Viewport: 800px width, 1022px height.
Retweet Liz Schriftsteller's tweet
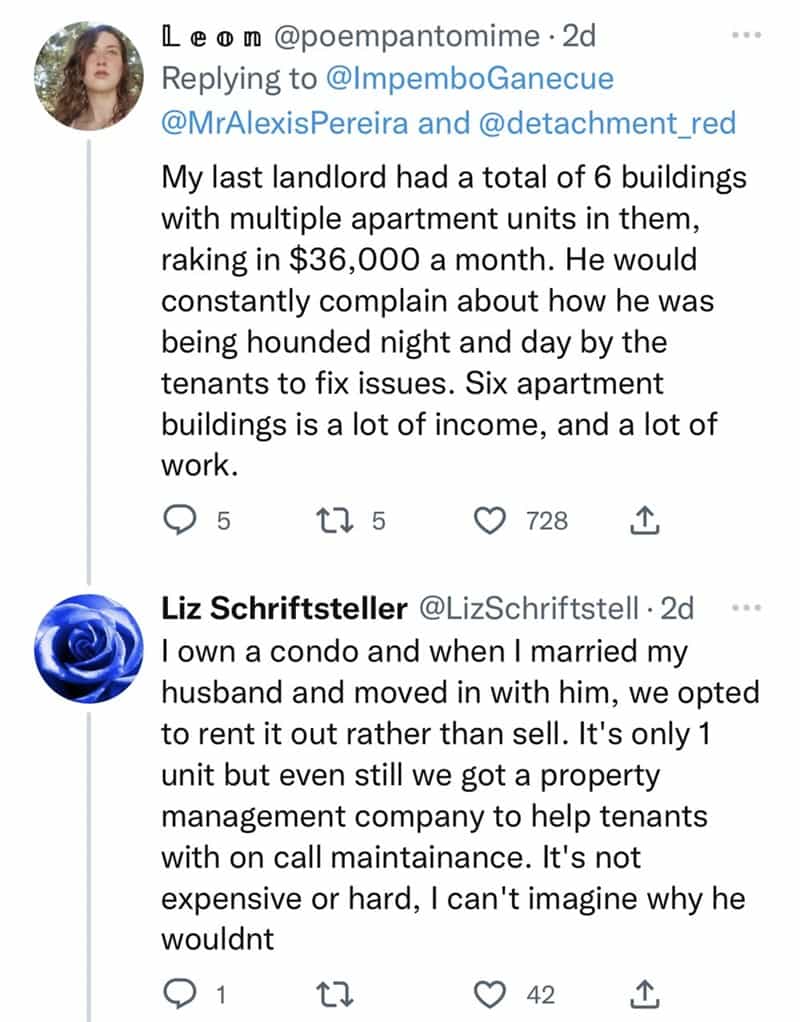329,994
